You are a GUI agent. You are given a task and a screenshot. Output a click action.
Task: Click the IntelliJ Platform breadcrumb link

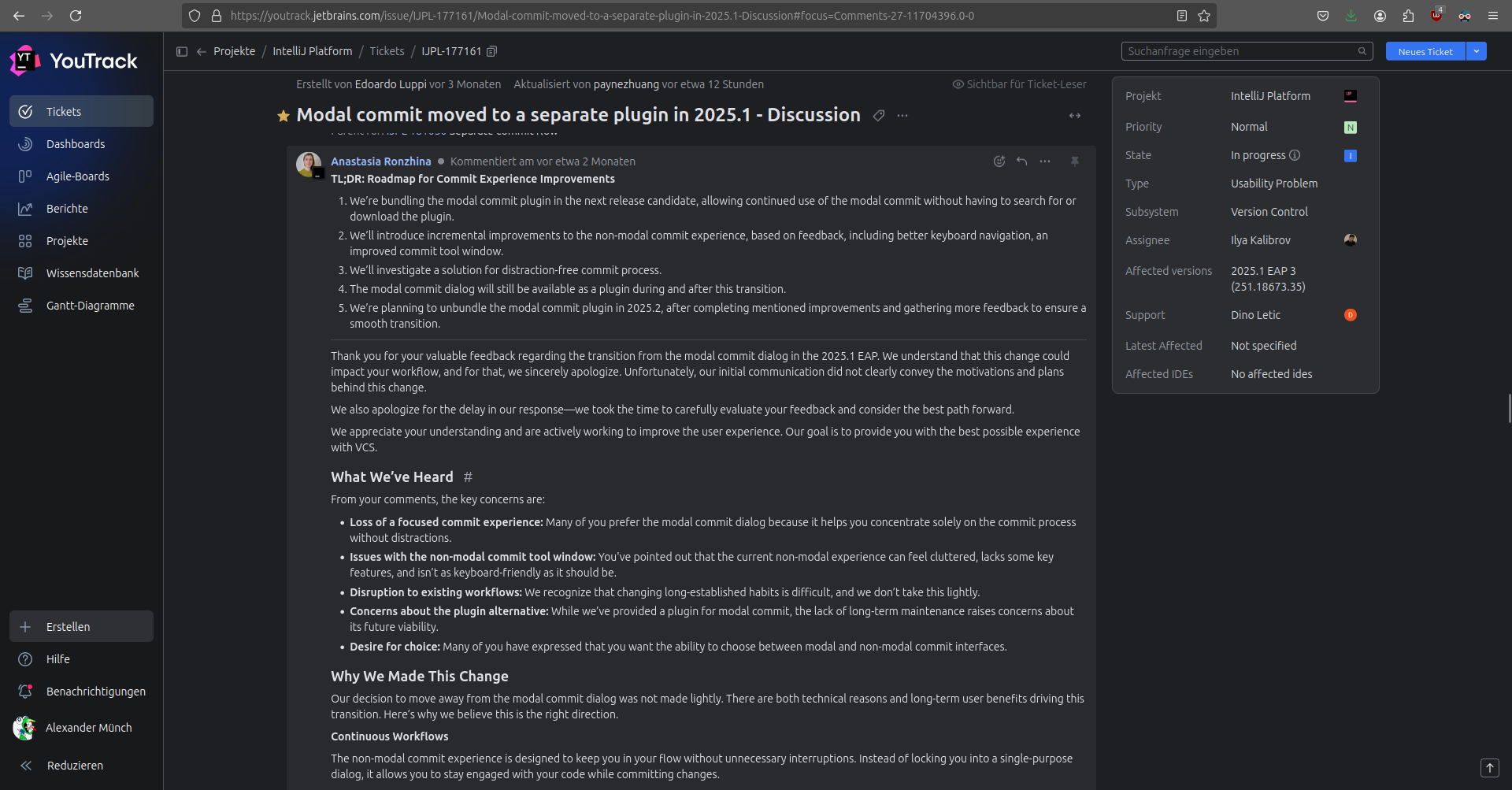(312, 51)
